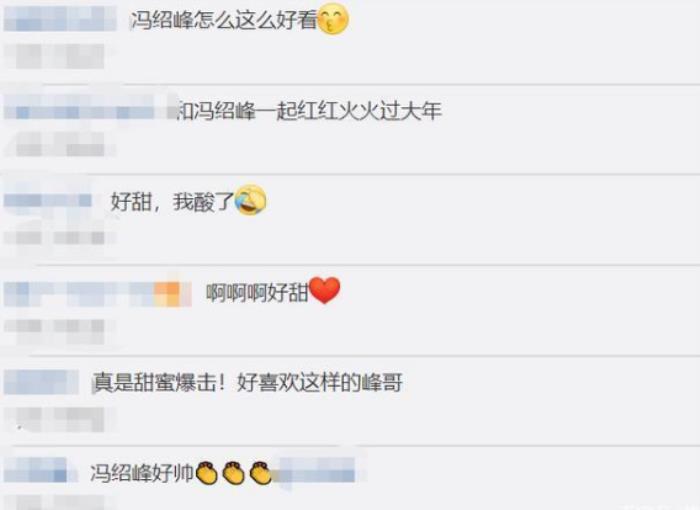Click the first clapping hands emoji
This screenshot has height=510, width=700.
pos(207,473)
